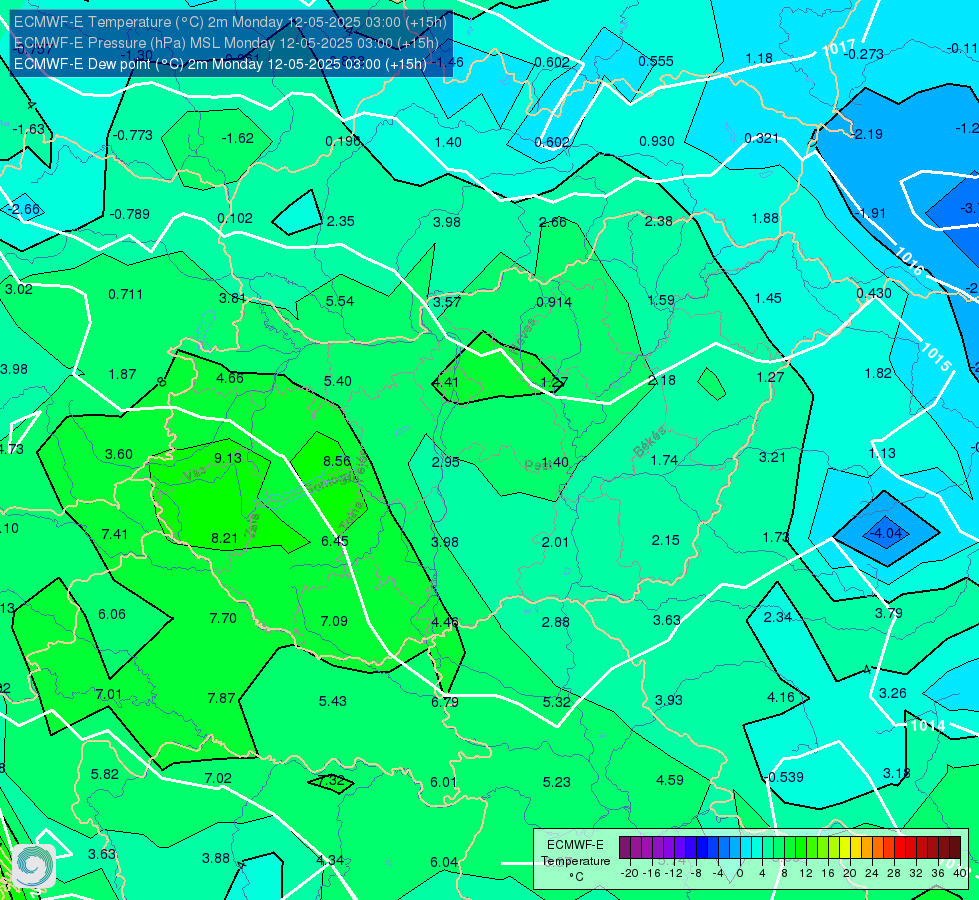
Task: Click the 6.06 value
Action: pos(112,614)
